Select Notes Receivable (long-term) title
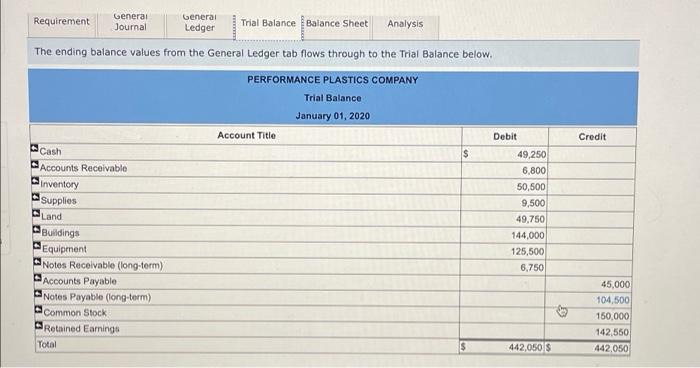 (x=103, y=265)
